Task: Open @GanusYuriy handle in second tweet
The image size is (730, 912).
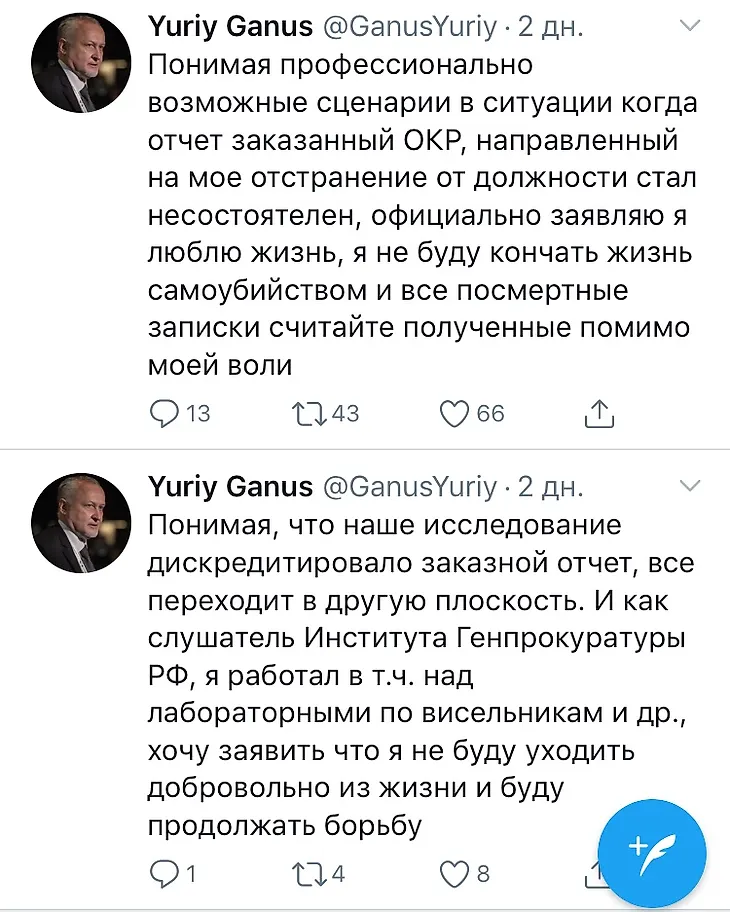Action: (x=409, y=487)
